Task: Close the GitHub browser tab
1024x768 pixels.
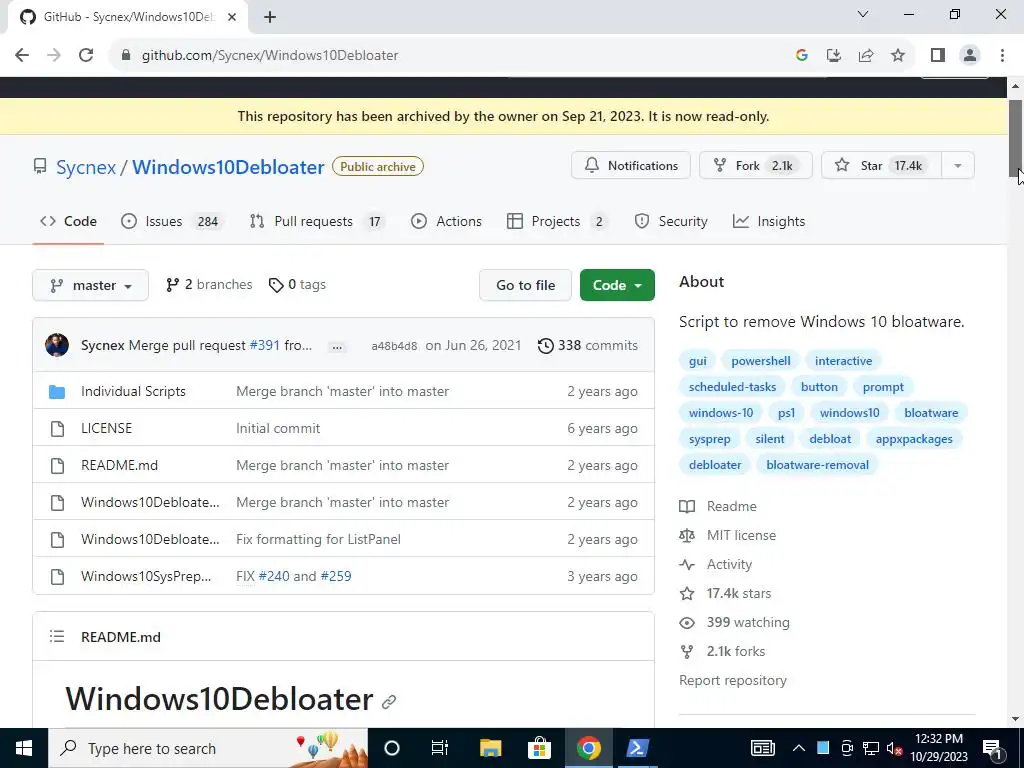Action: (231, 18)
